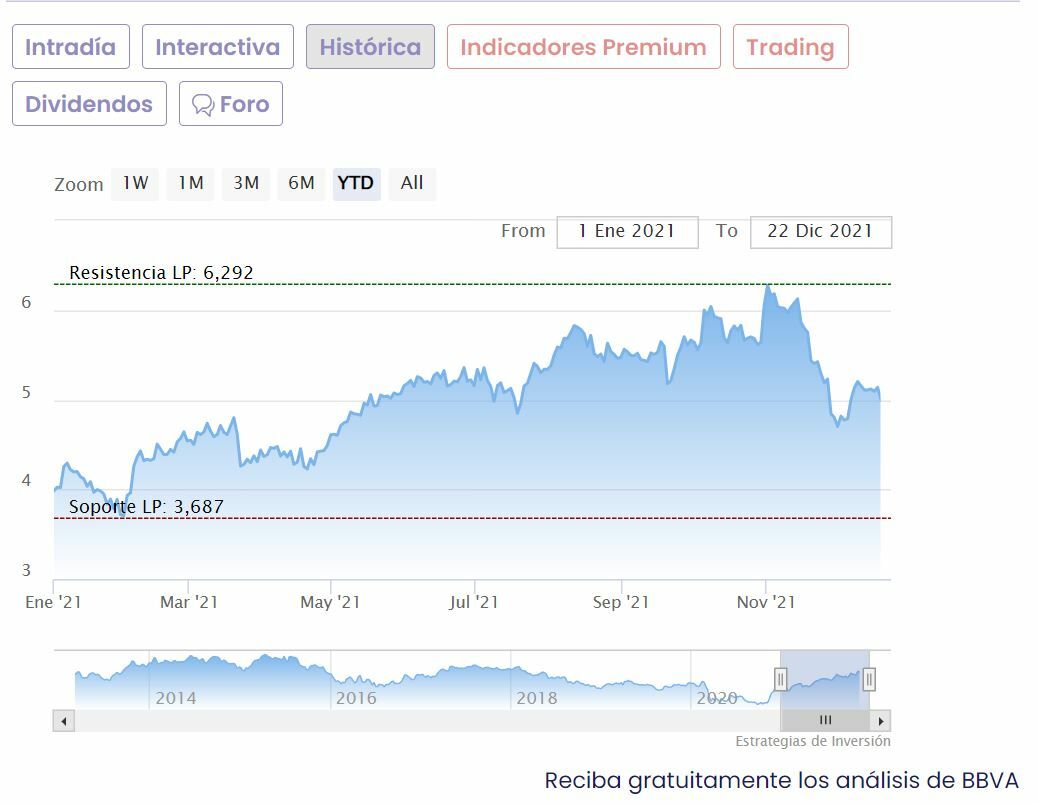Edit the From date field
The width and height of the screenshot is (1038, 804).
(x=627, y=231)
